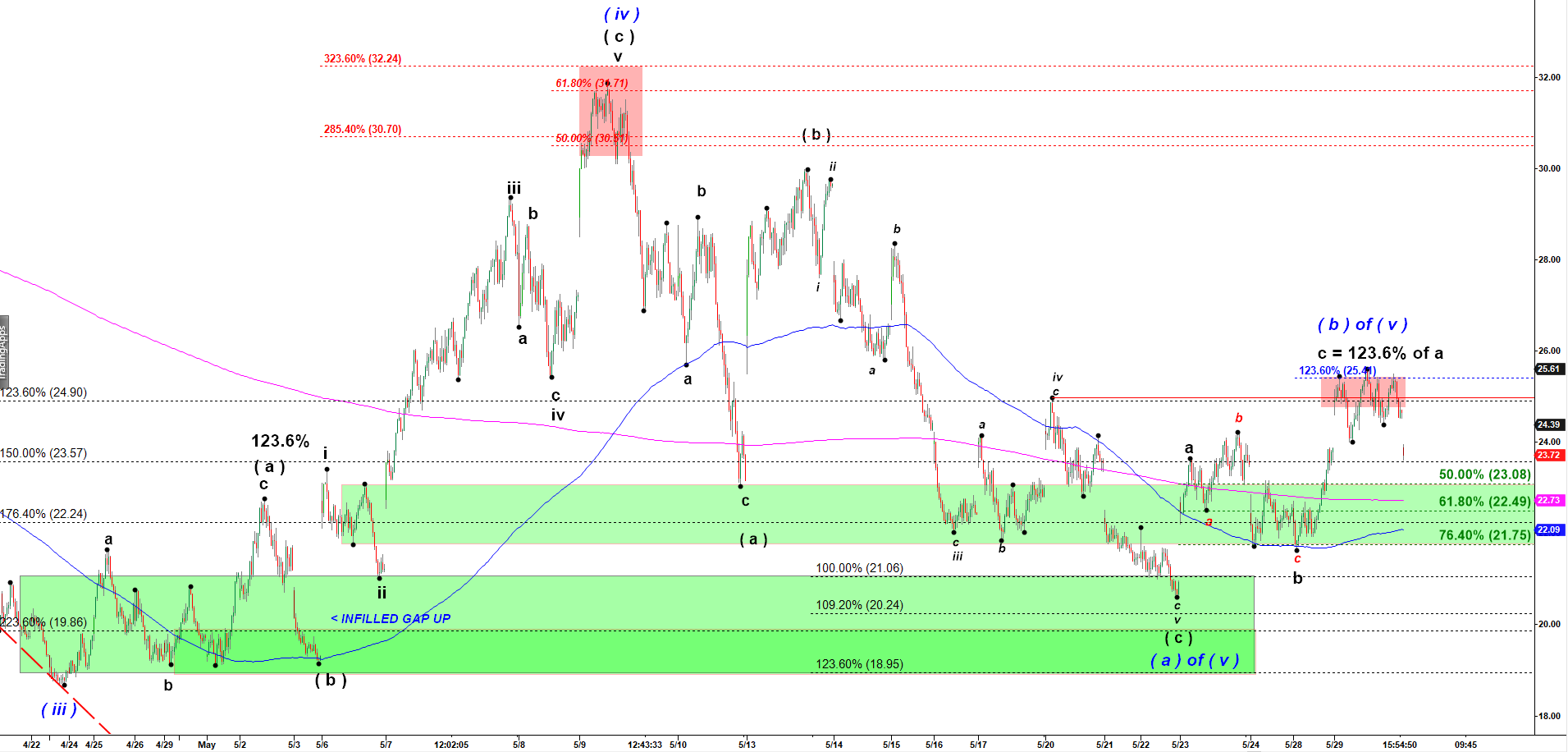The height and width of the screenshot is (752, 1568).
Task: Select the 5/8 date on time axis
Action: point(519,745)
